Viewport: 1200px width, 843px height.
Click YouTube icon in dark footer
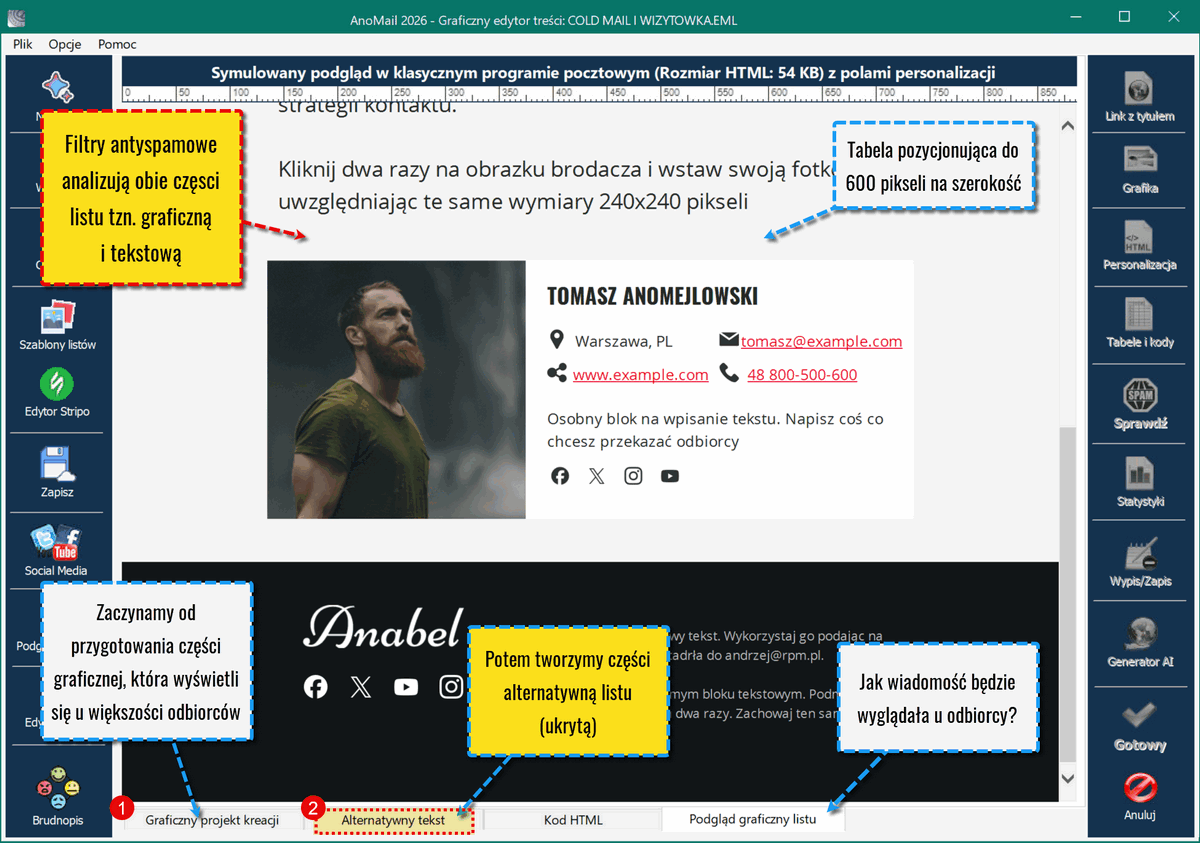(x=406, y=687)
